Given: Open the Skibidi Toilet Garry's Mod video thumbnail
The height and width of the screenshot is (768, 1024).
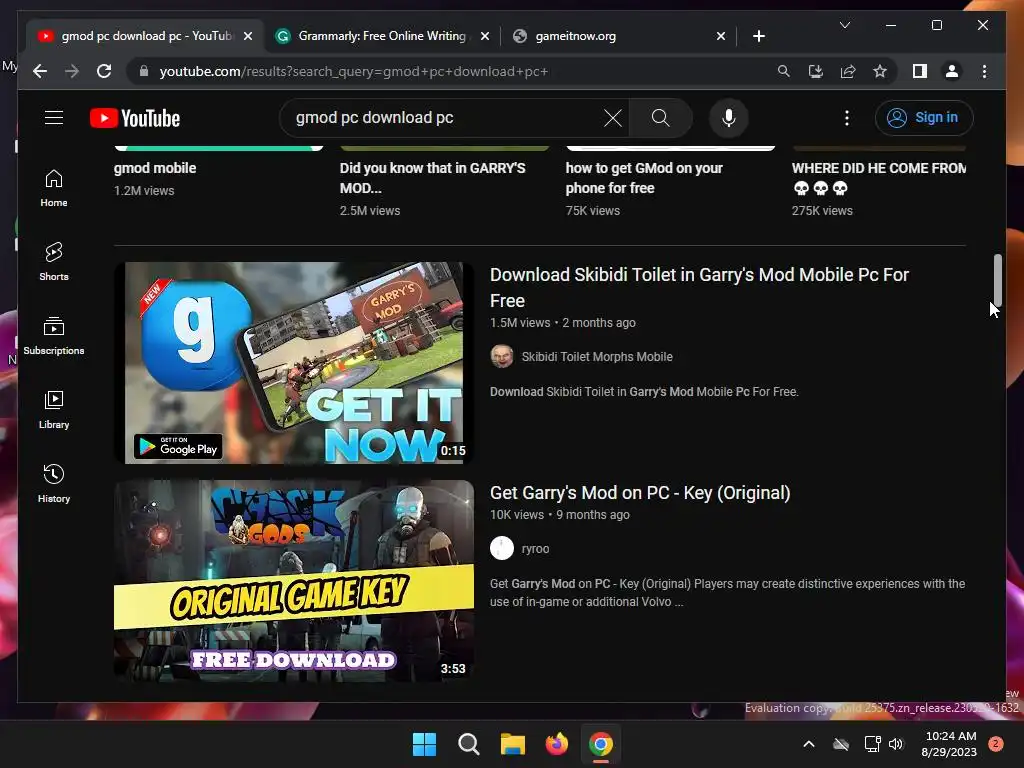Looking at the screenshot, I should [294, 363].
